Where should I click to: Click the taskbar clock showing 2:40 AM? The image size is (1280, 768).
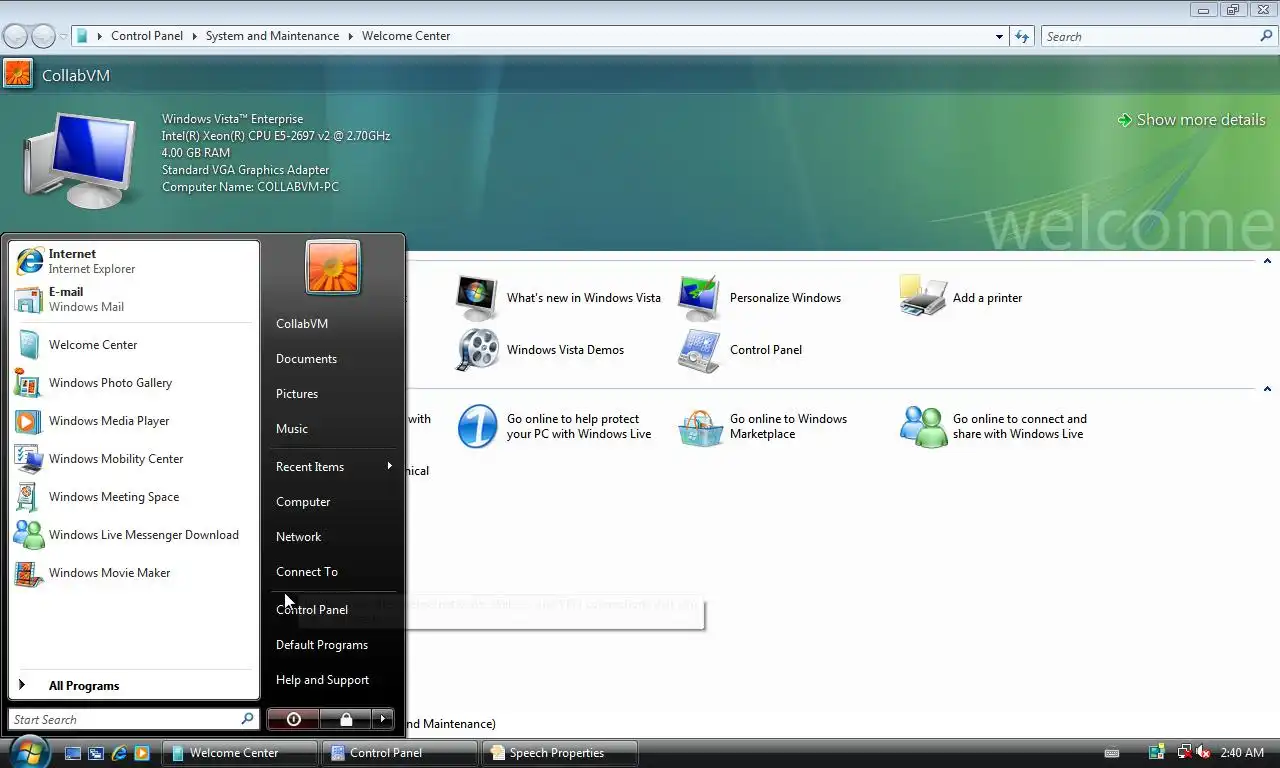tap(1242, 753)
